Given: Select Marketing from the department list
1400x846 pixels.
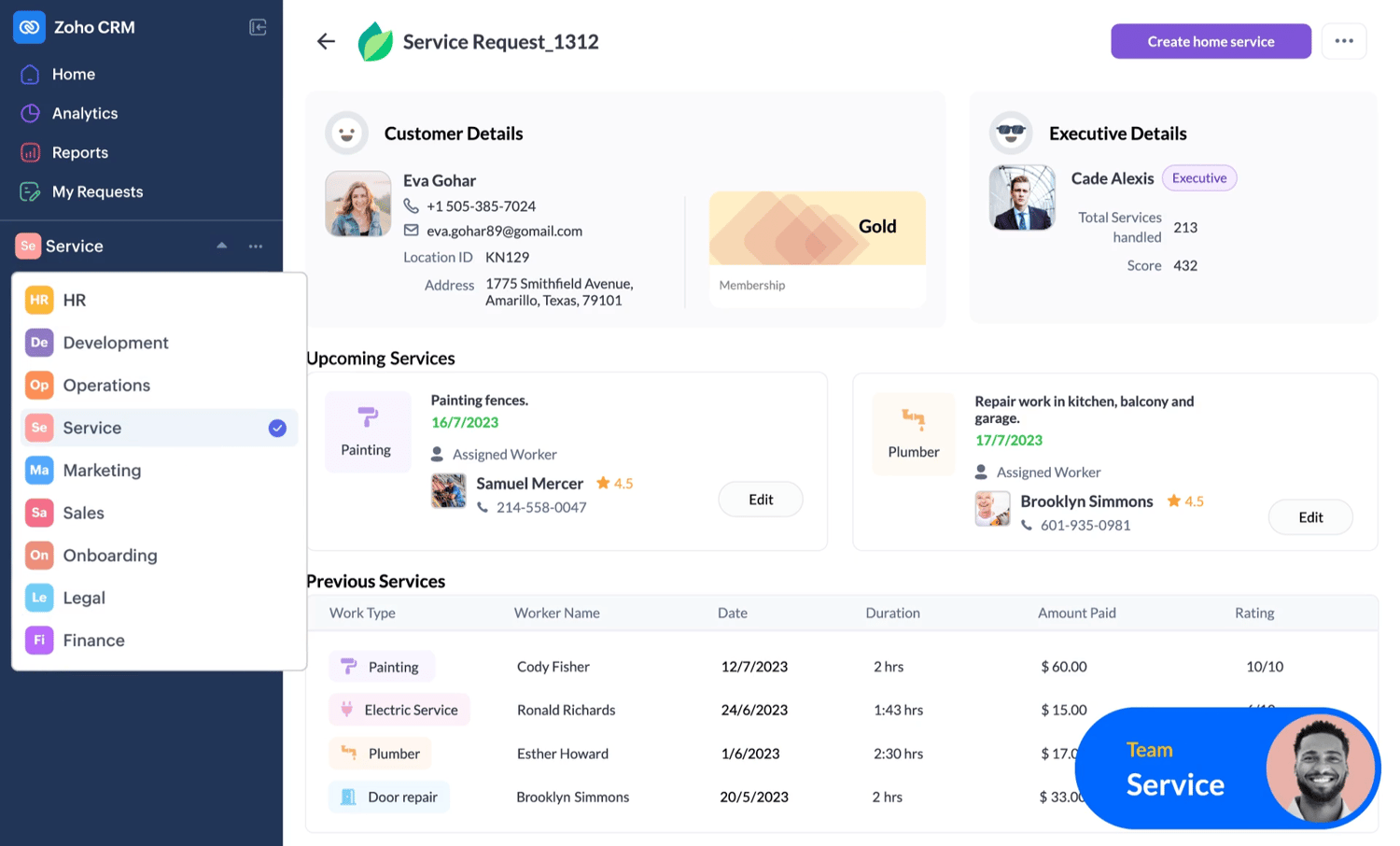Looking at the screenshot, I should coord(102,471).
